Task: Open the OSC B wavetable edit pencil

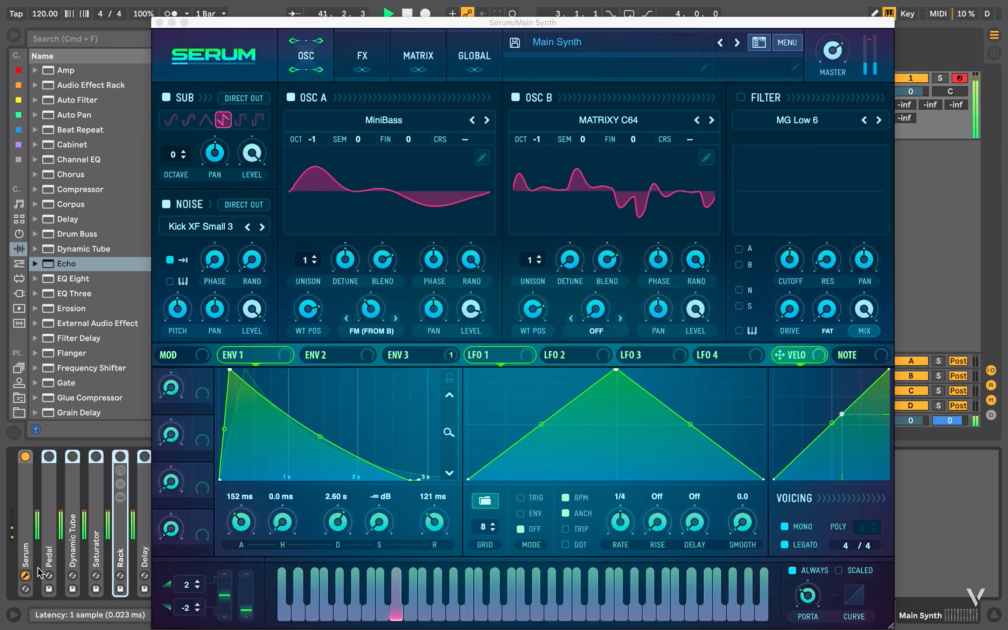Action: coord(706,158)
